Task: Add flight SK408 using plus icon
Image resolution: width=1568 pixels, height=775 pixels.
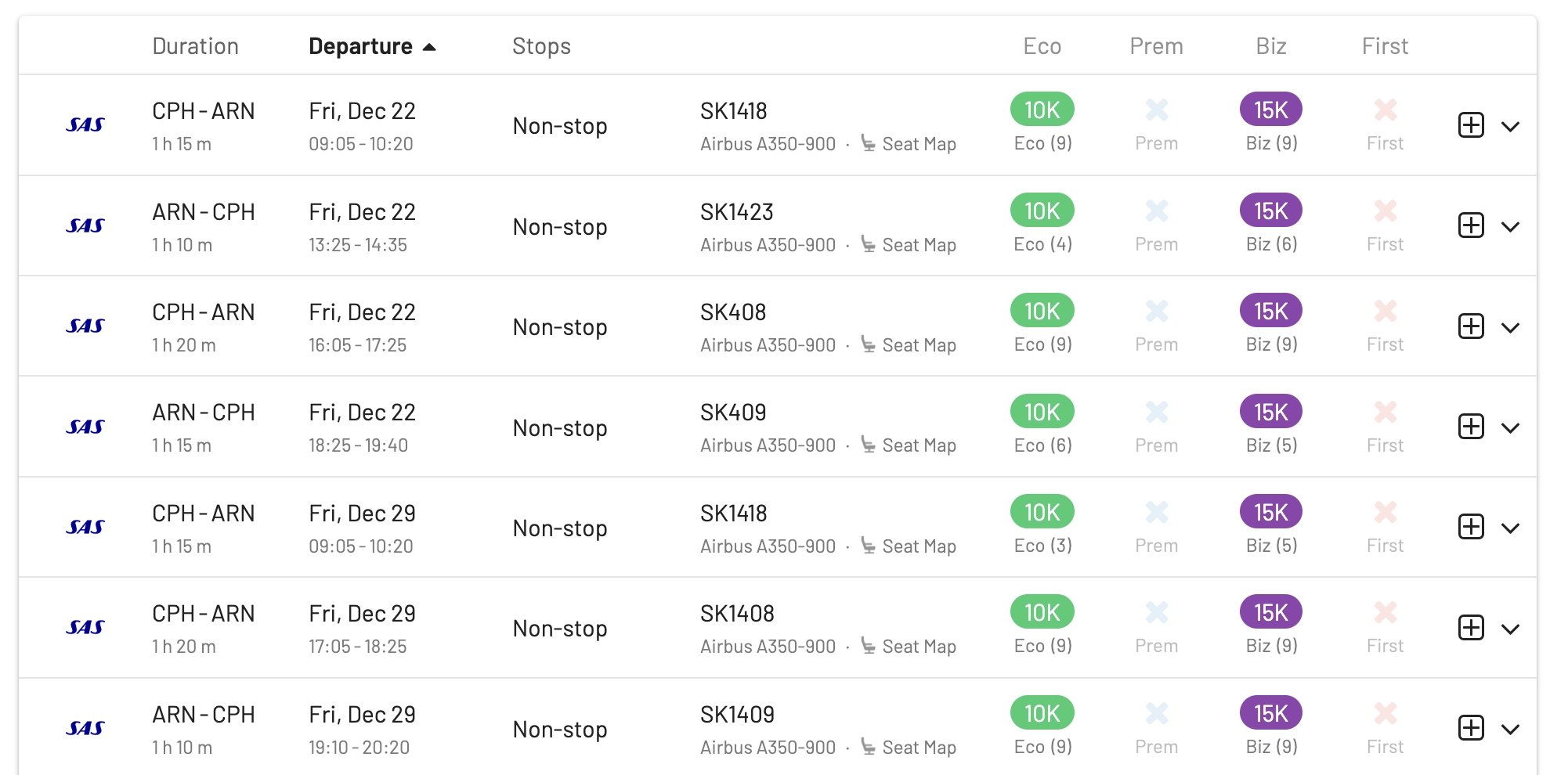Action: (1471, 326)
